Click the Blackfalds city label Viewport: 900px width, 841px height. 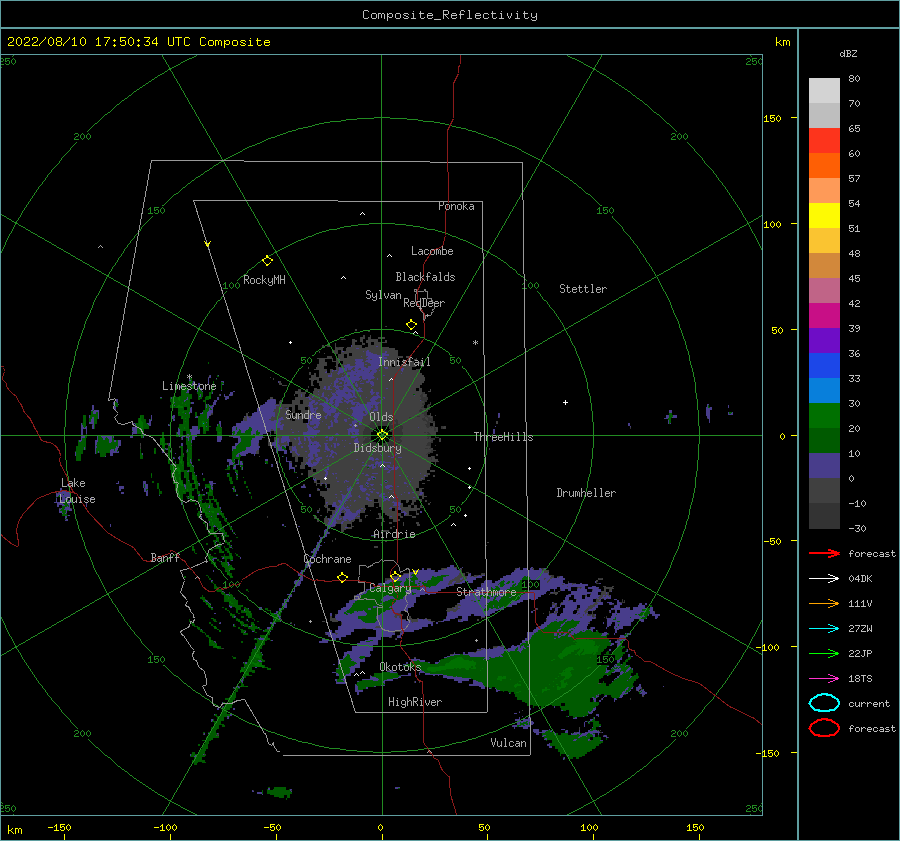coord(425,277)
